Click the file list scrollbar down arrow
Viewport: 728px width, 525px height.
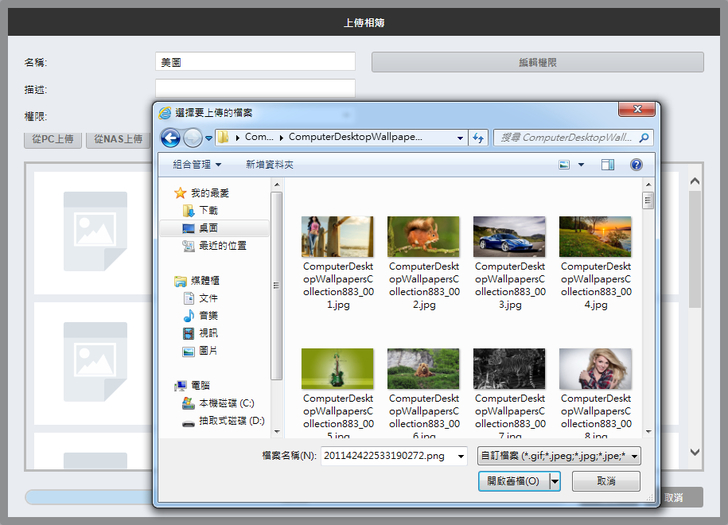(x=648, y=432)
